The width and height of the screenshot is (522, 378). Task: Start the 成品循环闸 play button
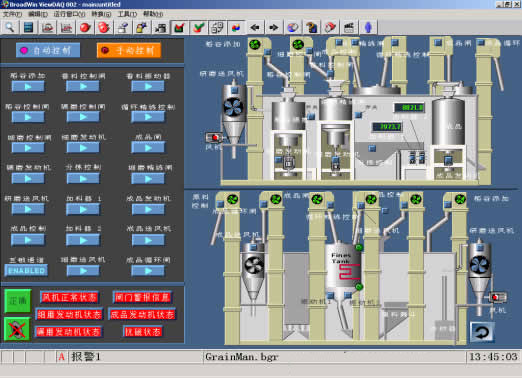tap(148, 271)
